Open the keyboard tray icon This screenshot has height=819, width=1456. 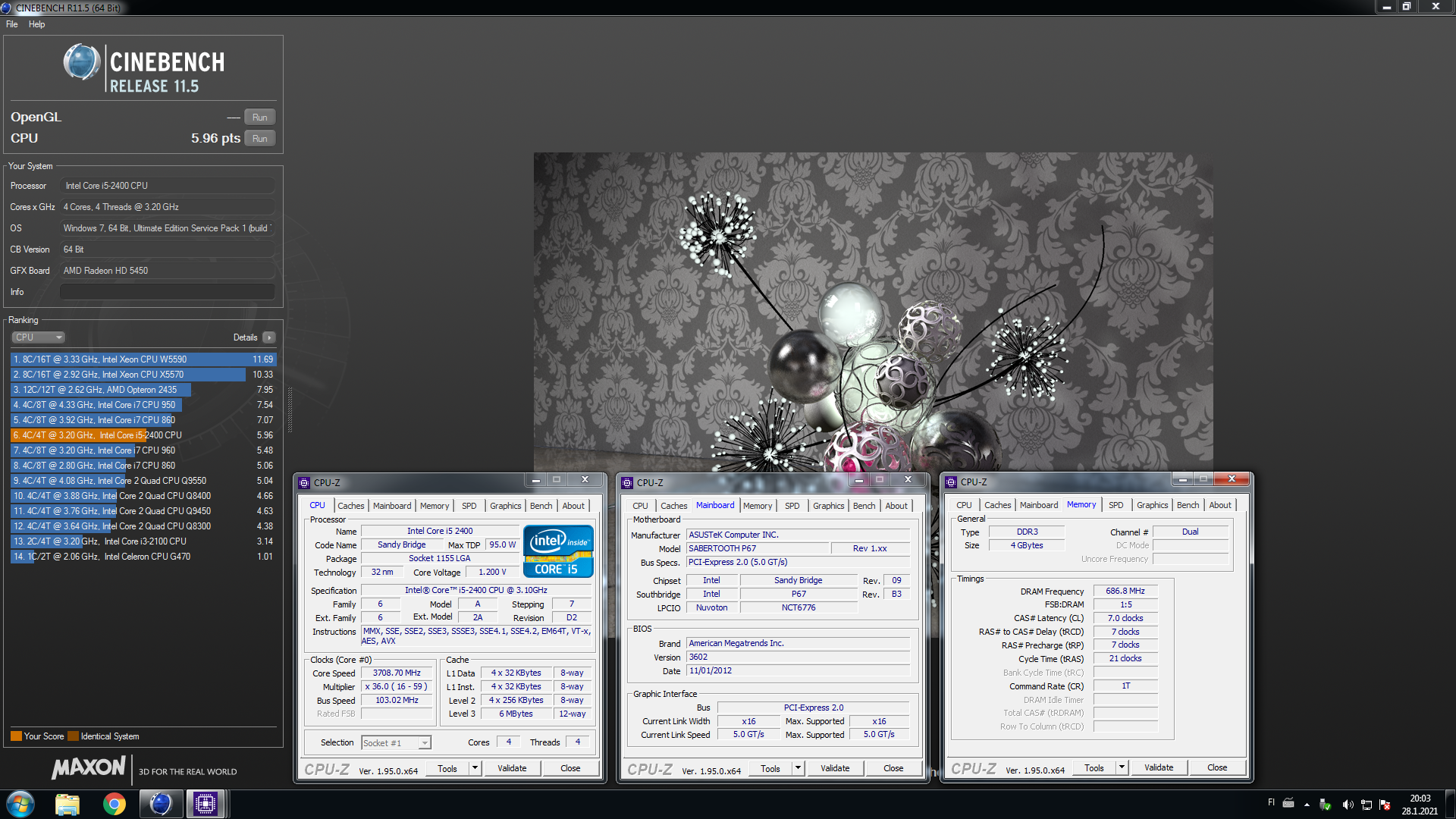(1288, 803)
